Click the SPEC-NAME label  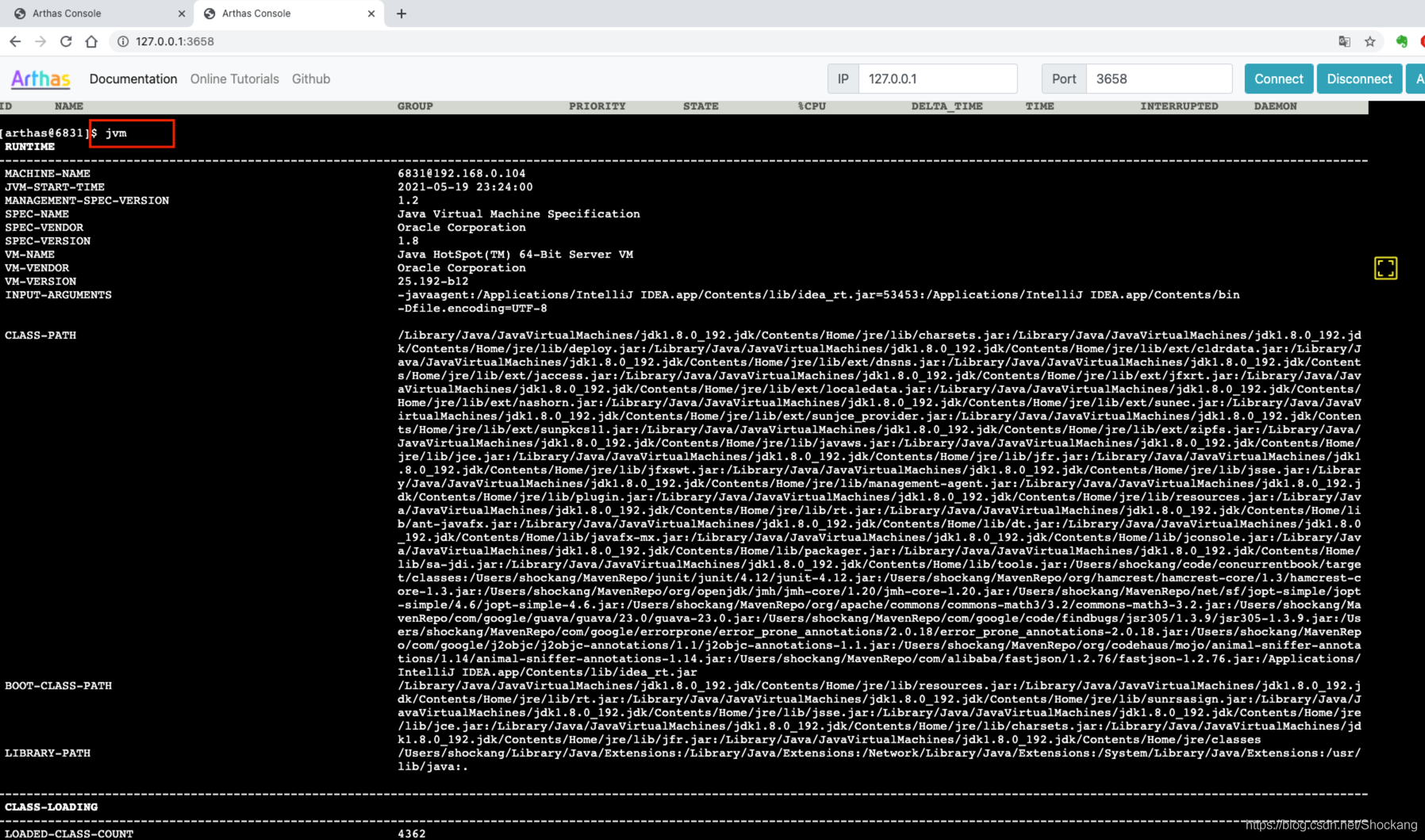click(x=36, y=214)
